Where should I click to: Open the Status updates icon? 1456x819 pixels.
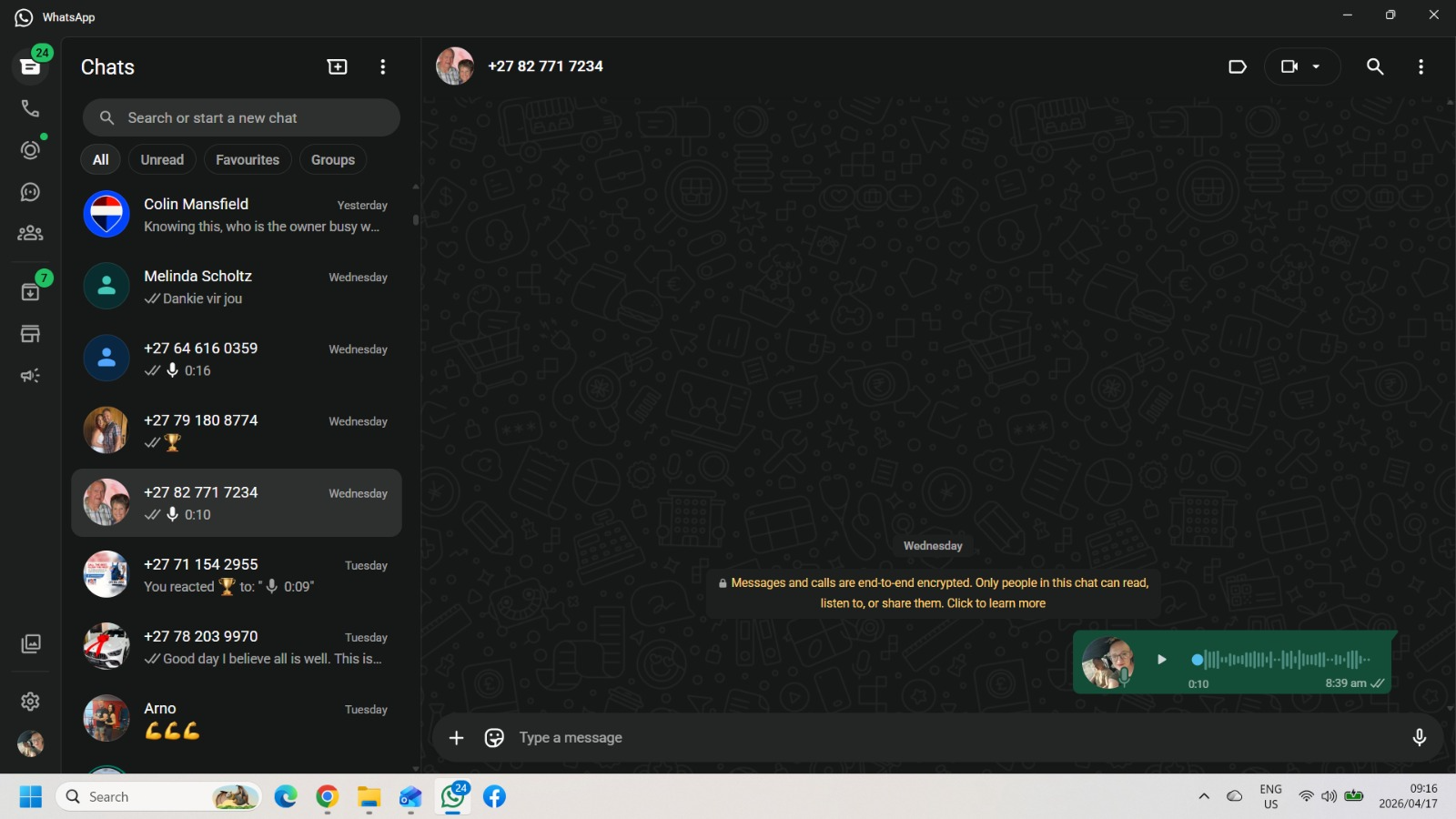pos(30,150)
